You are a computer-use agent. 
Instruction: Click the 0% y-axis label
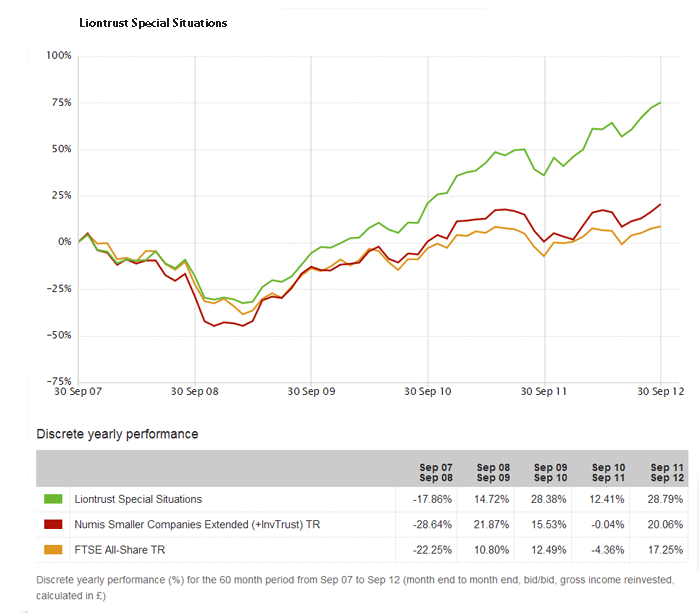(64, 242)
